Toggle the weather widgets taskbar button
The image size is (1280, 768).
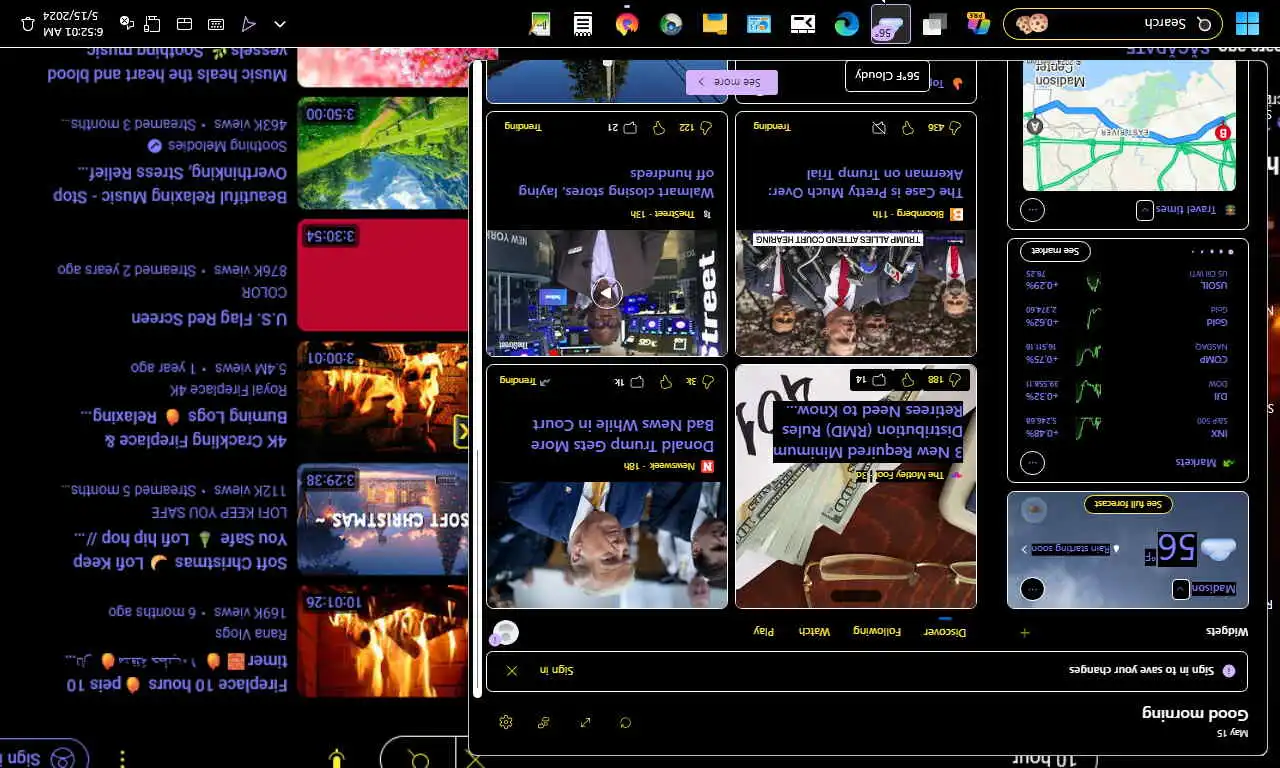point(890,23)
